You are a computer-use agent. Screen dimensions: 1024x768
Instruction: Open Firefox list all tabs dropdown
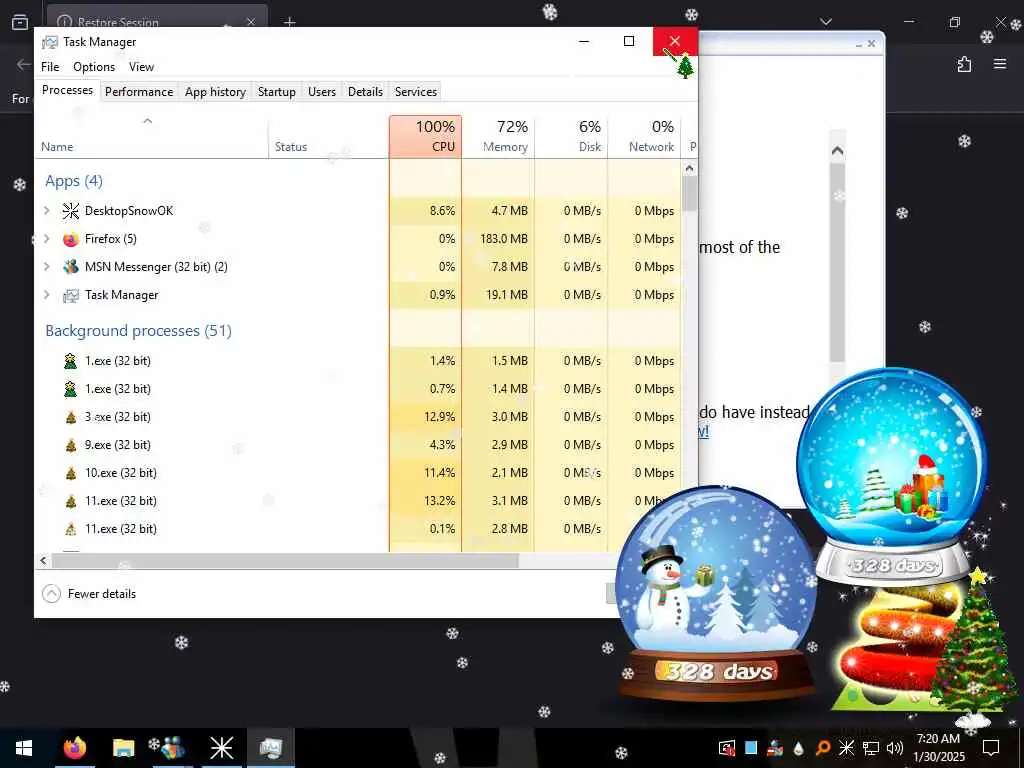[x=826, y=22]
